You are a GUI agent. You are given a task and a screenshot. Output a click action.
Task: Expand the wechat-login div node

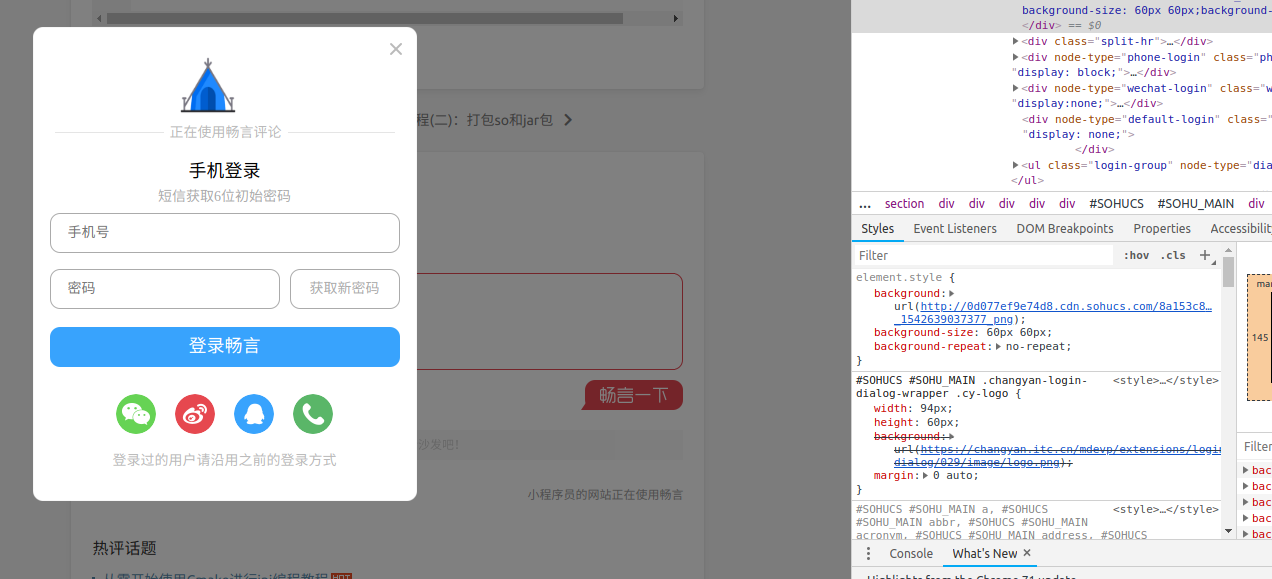coord(1016,89)
